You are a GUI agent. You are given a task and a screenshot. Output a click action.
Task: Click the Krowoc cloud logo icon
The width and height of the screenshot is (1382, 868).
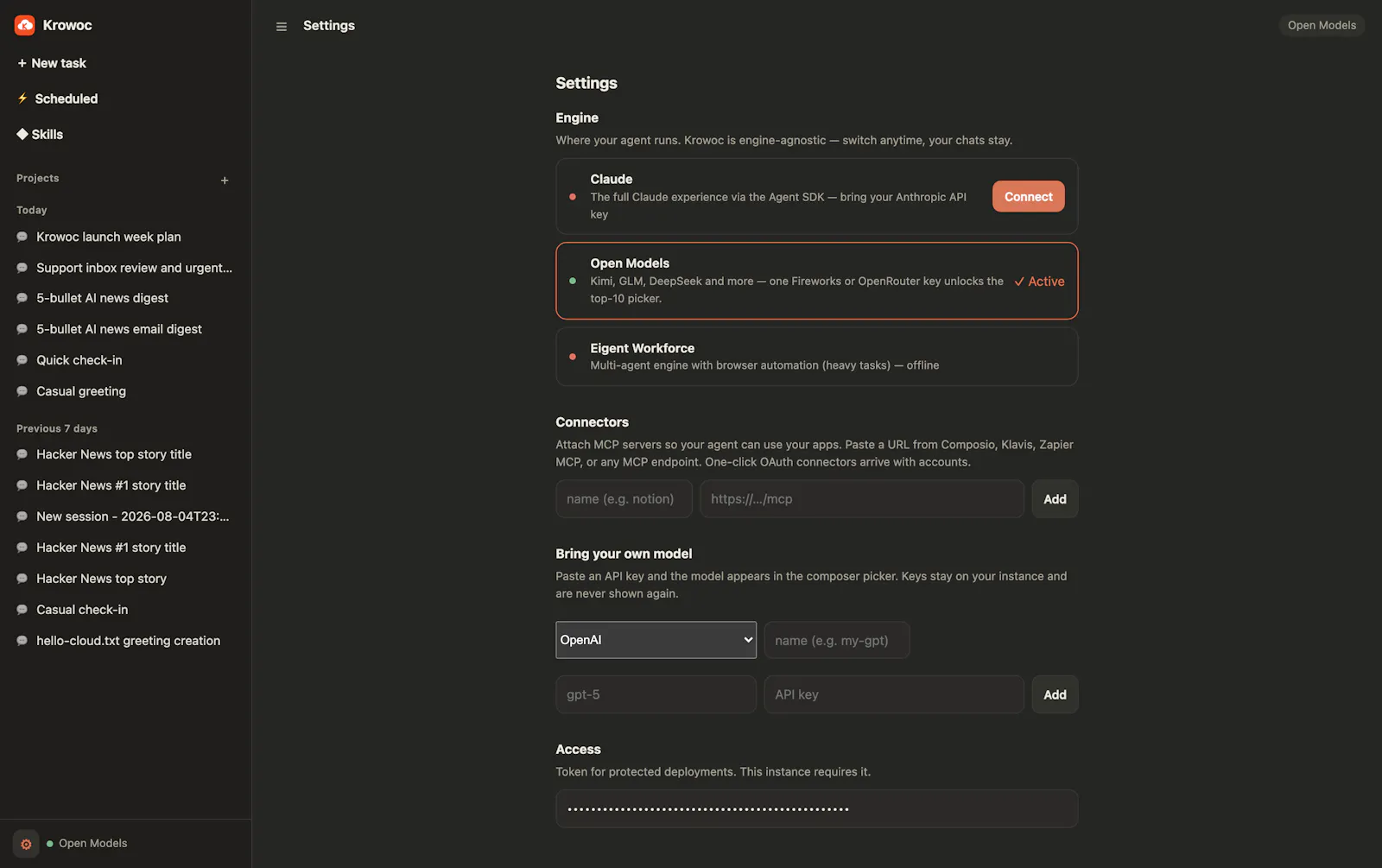(25, 25)
